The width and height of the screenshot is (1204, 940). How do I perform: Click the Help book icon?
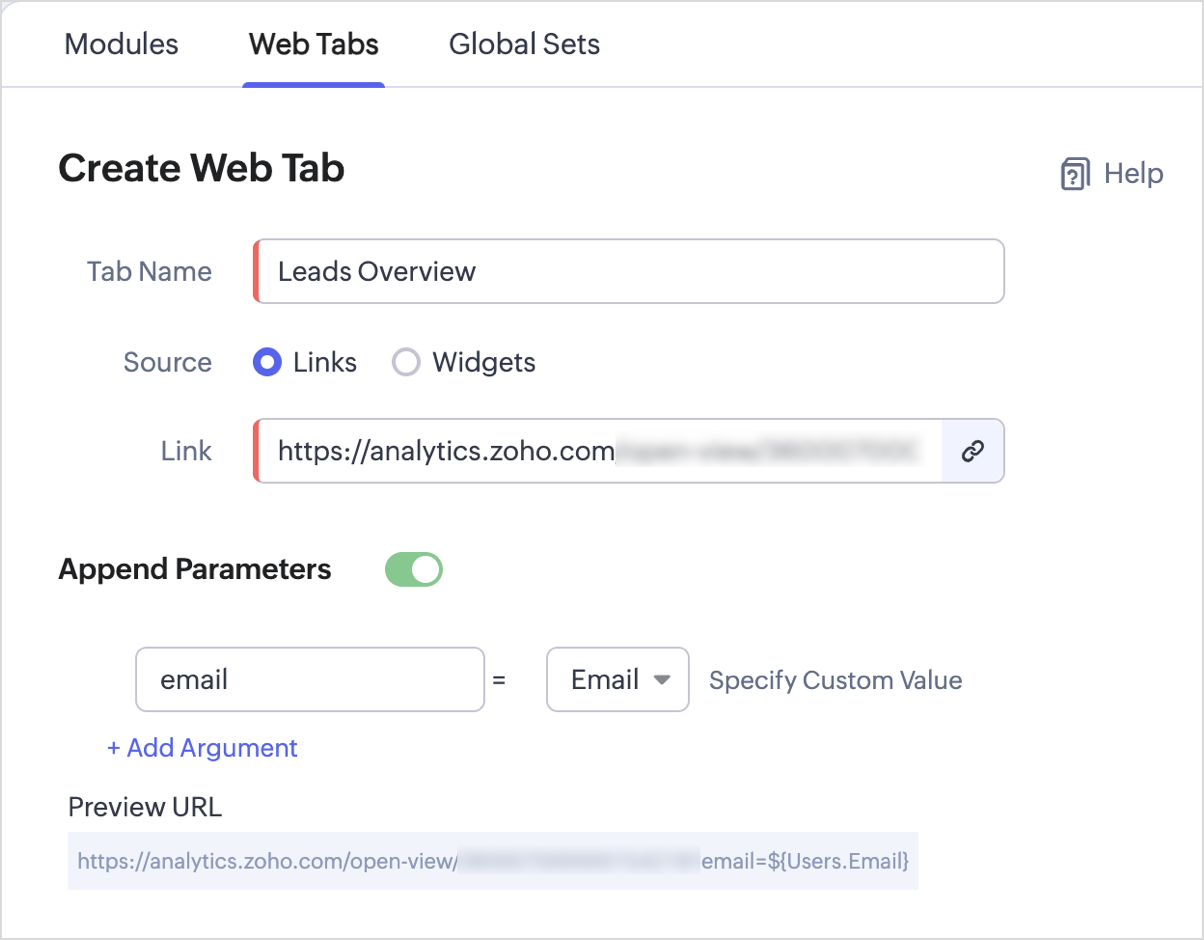pyautogui.click(x=1075, y=174)
